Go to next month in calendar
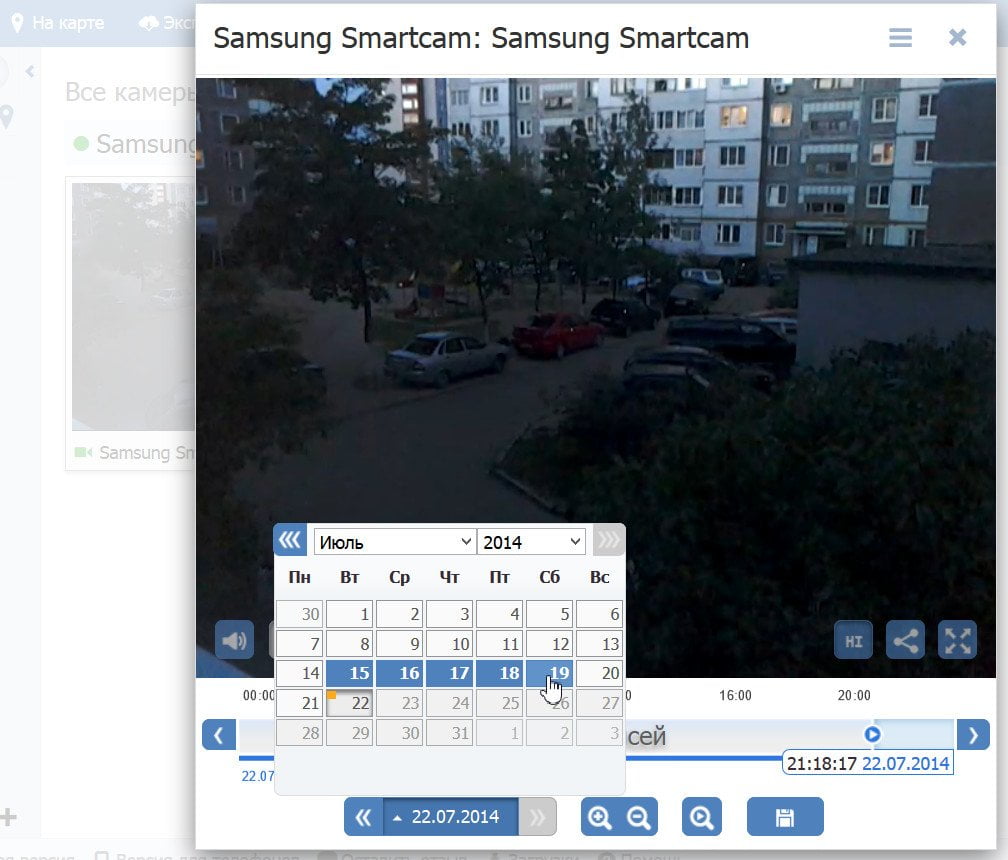 point(608,541)
